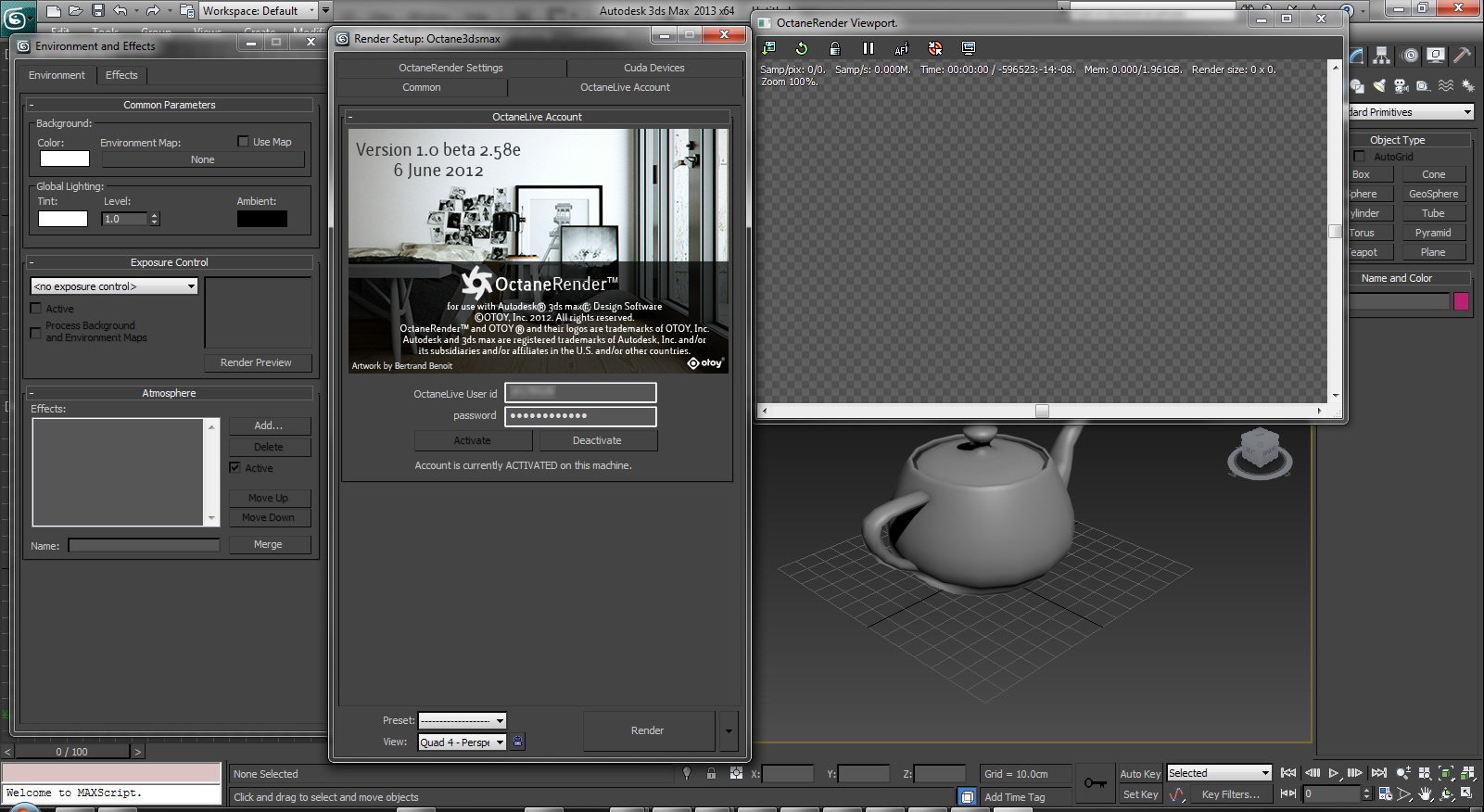Open the Common tab in Render Setup

point(422,87)
